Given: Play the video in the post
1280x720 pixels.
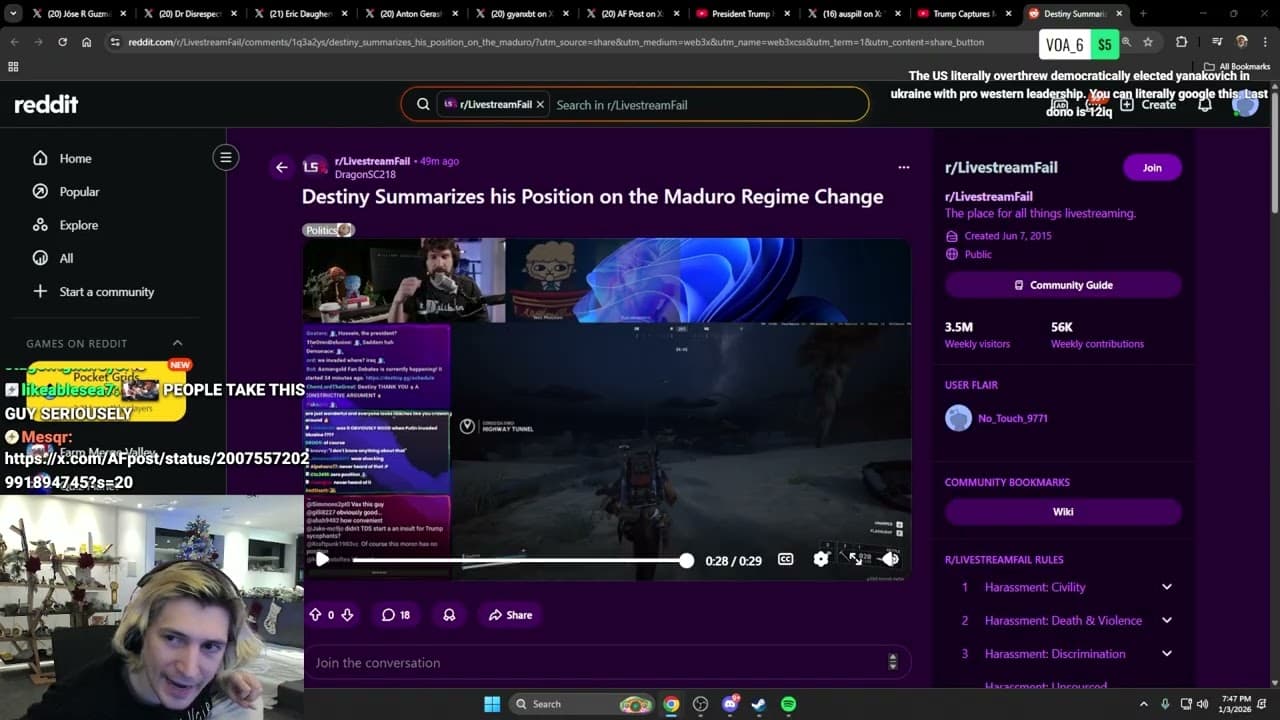Looking at the screenshot, I should (x=322, y=560).
